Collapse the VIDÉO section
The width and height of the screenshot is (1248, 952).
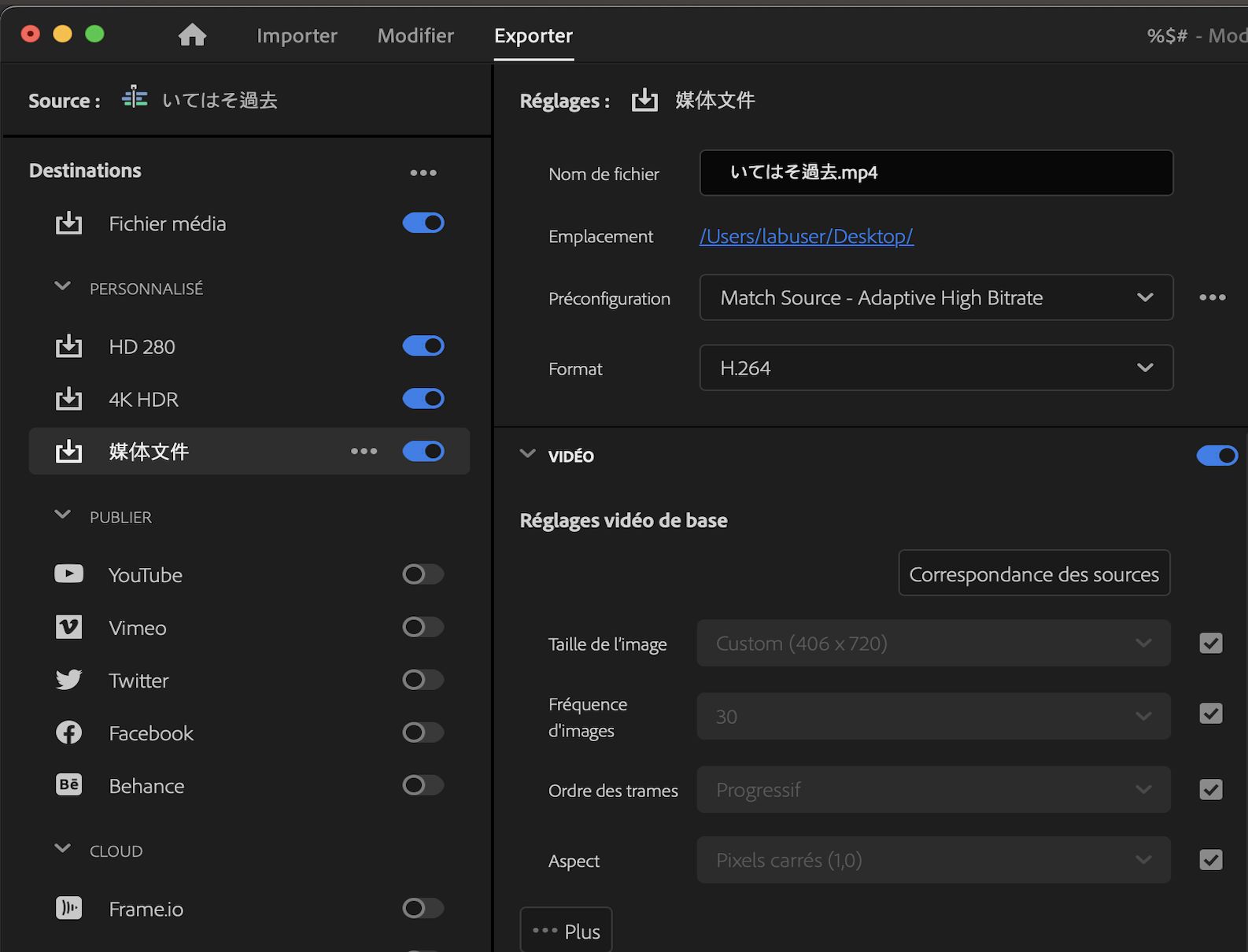click(x=528, y=454)
